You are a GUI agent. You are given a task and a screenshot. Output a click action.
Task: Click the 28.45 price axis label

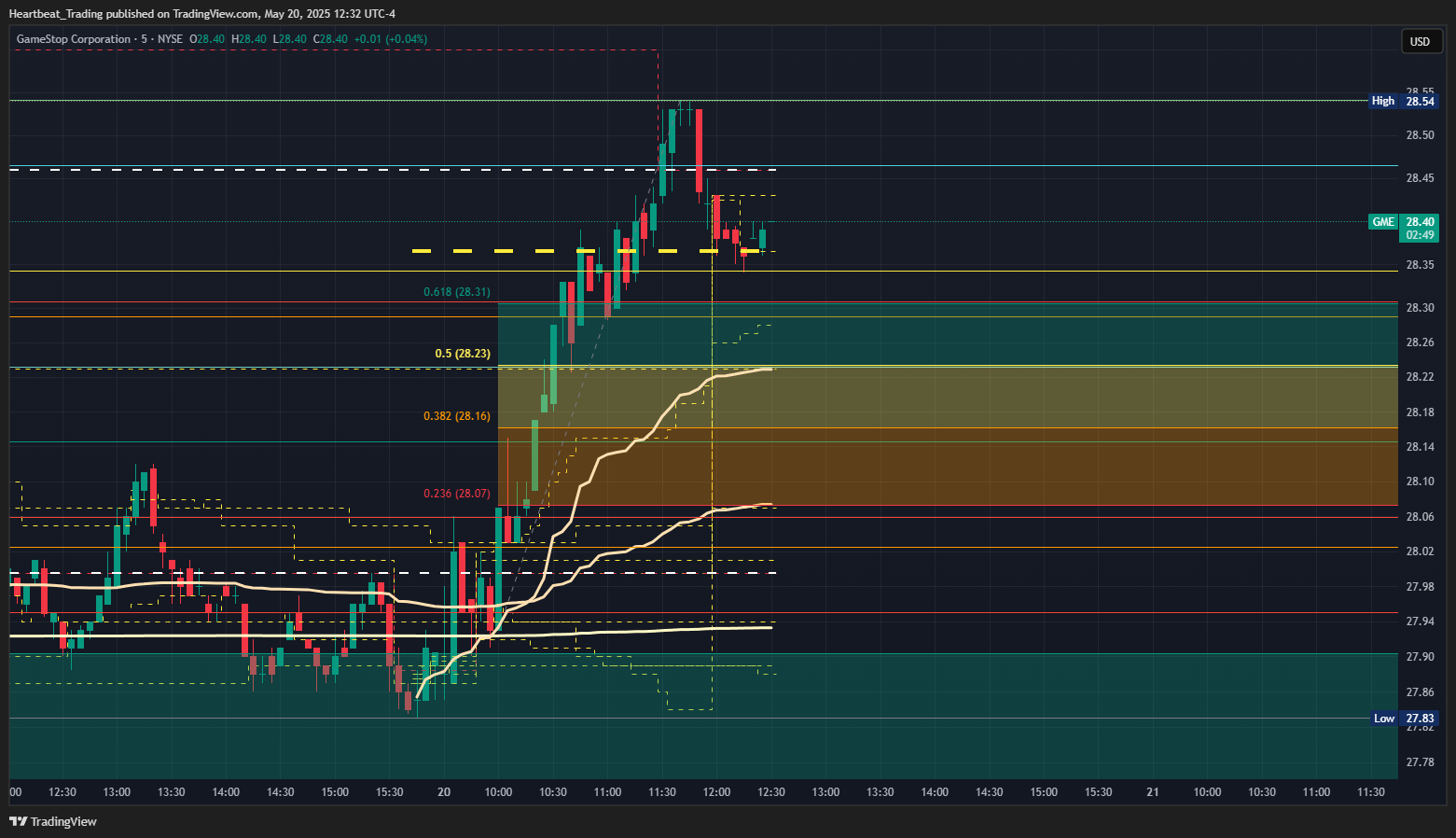(x=1420, y=178)
